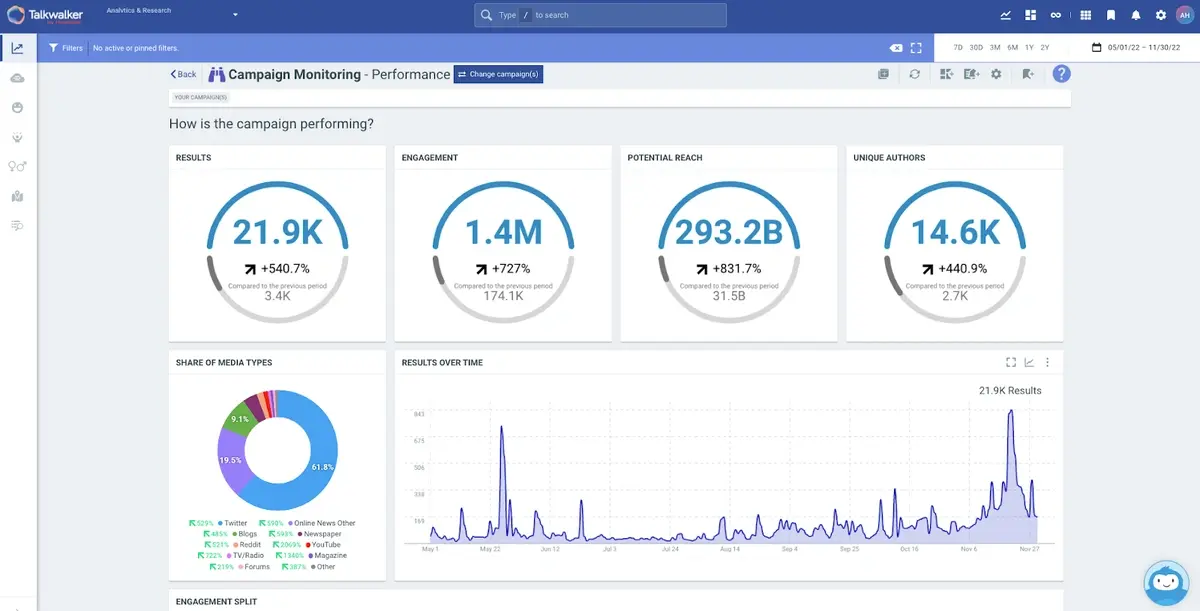Refresh the dashboard with the reload icon
The width and height of the screenshot is (1200, 611).
click(914, 74)
